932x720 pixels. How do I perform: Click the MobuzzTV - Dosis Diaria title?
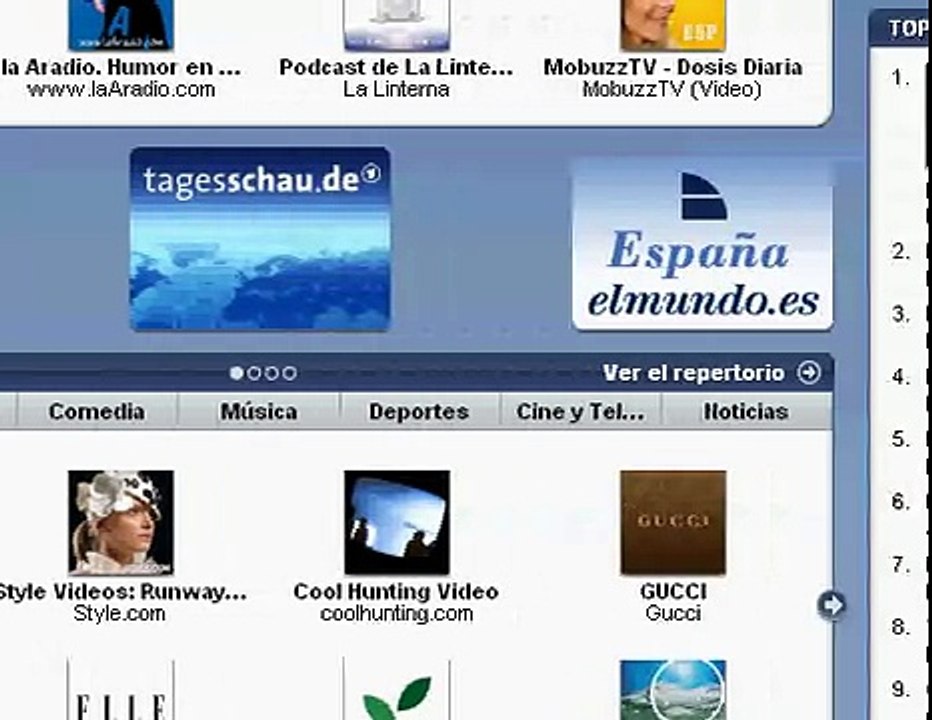click(673, 67)
